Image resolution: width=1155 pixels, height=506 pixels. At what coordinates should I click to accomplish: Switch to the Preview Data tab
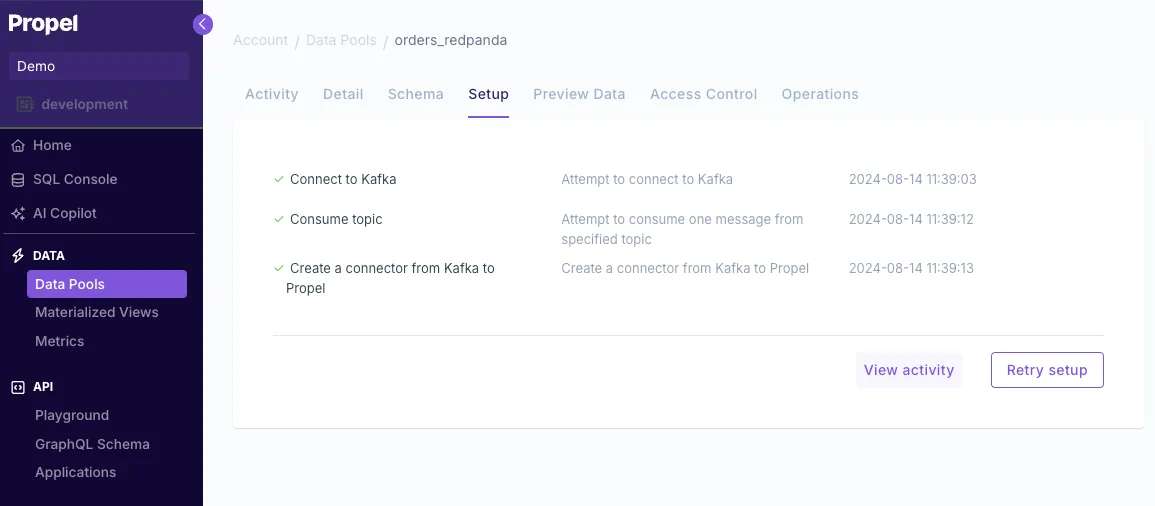(579, 94)
